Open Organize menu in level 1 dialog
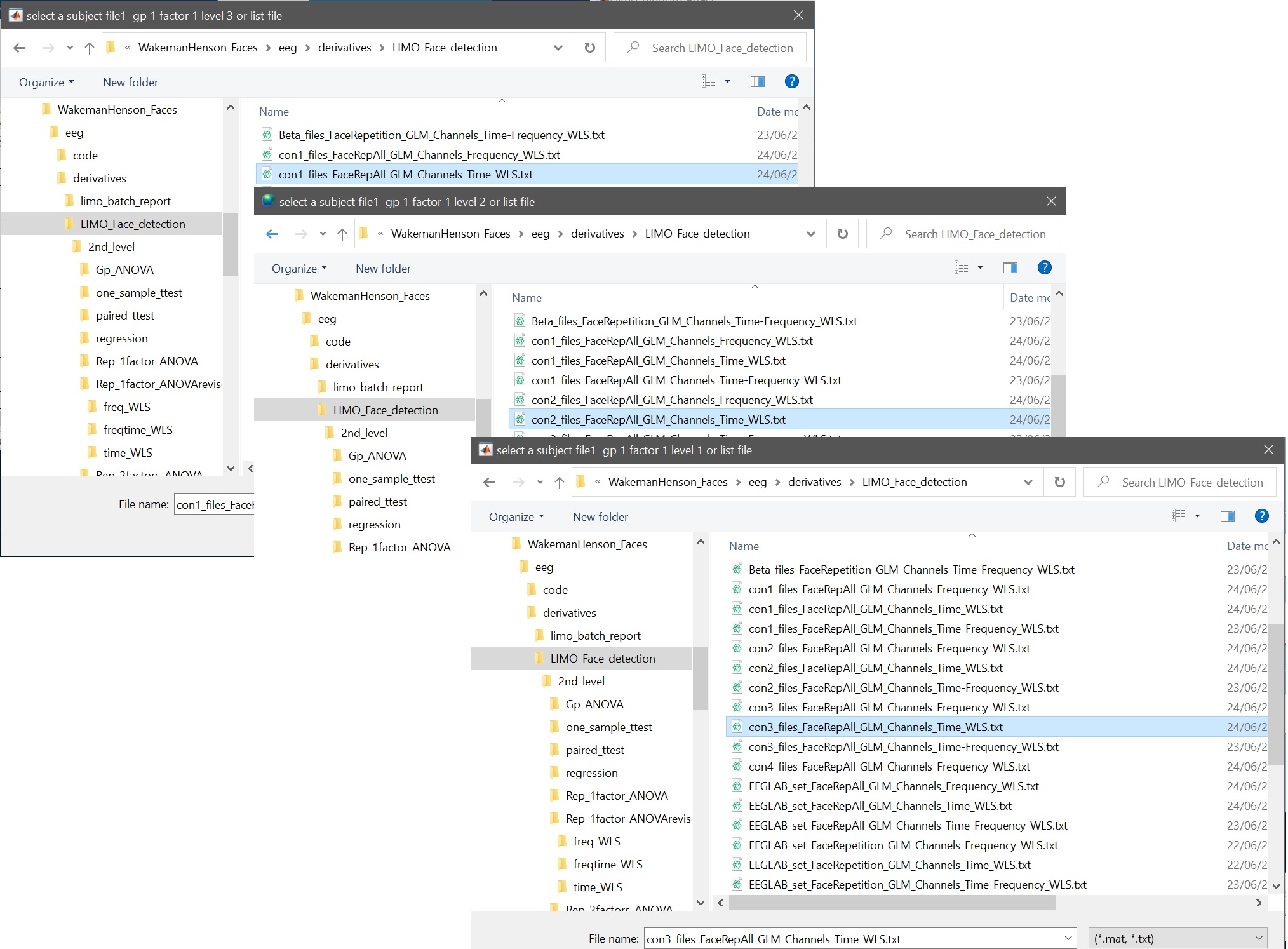Viewport: 1288px width, 949px height. point(516,516)
